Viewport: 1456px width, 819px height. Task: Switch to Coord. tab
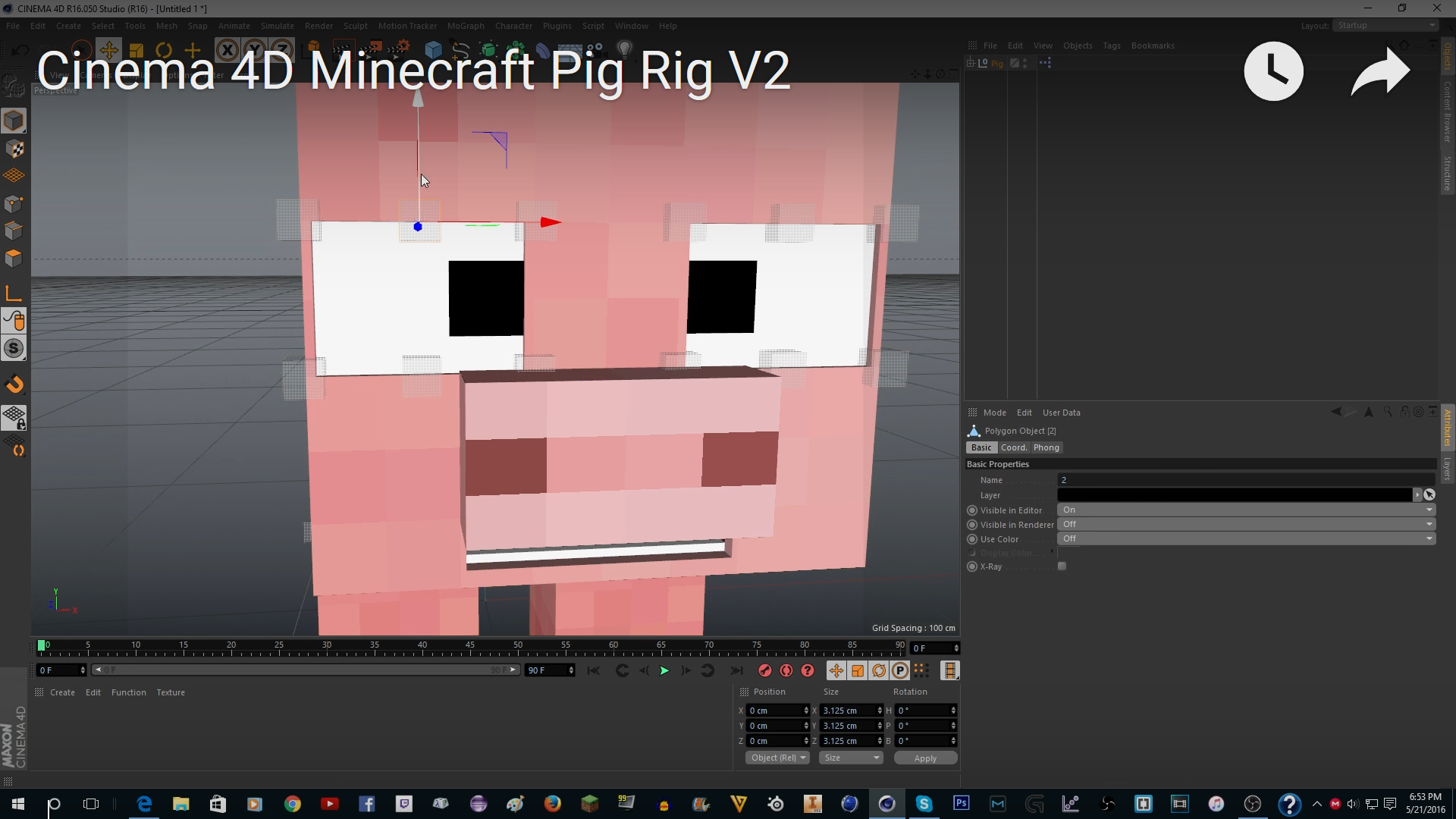(1013, 447)
